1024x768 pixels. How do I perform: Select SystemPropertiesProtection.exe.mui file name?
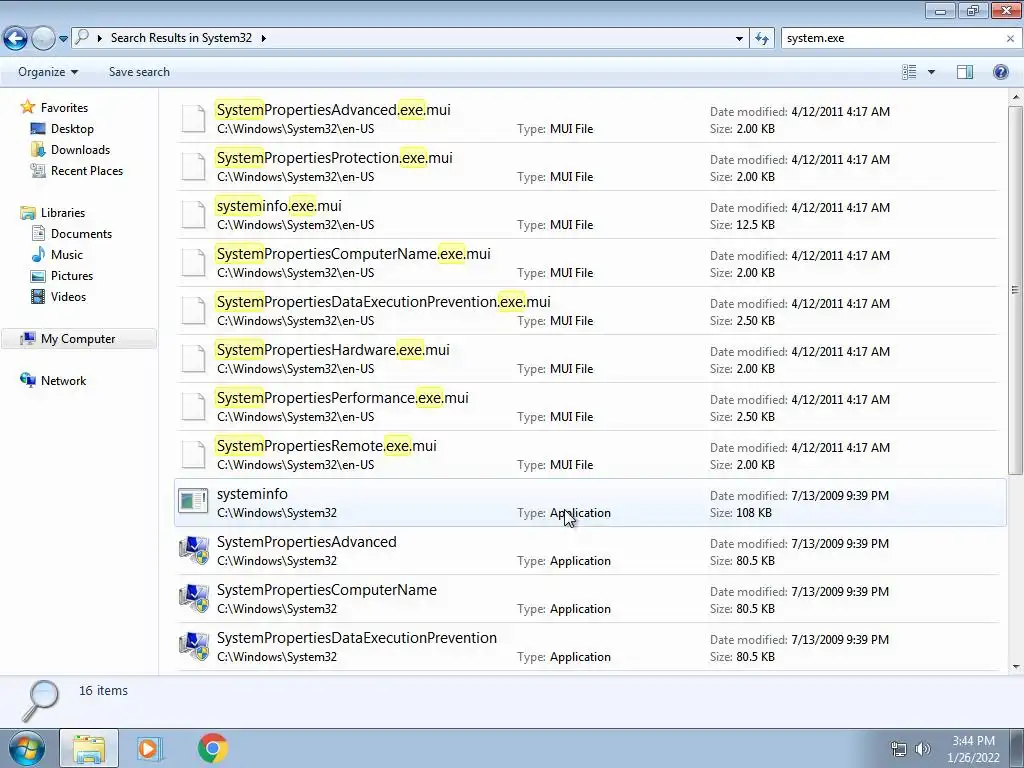pos(334,158)
